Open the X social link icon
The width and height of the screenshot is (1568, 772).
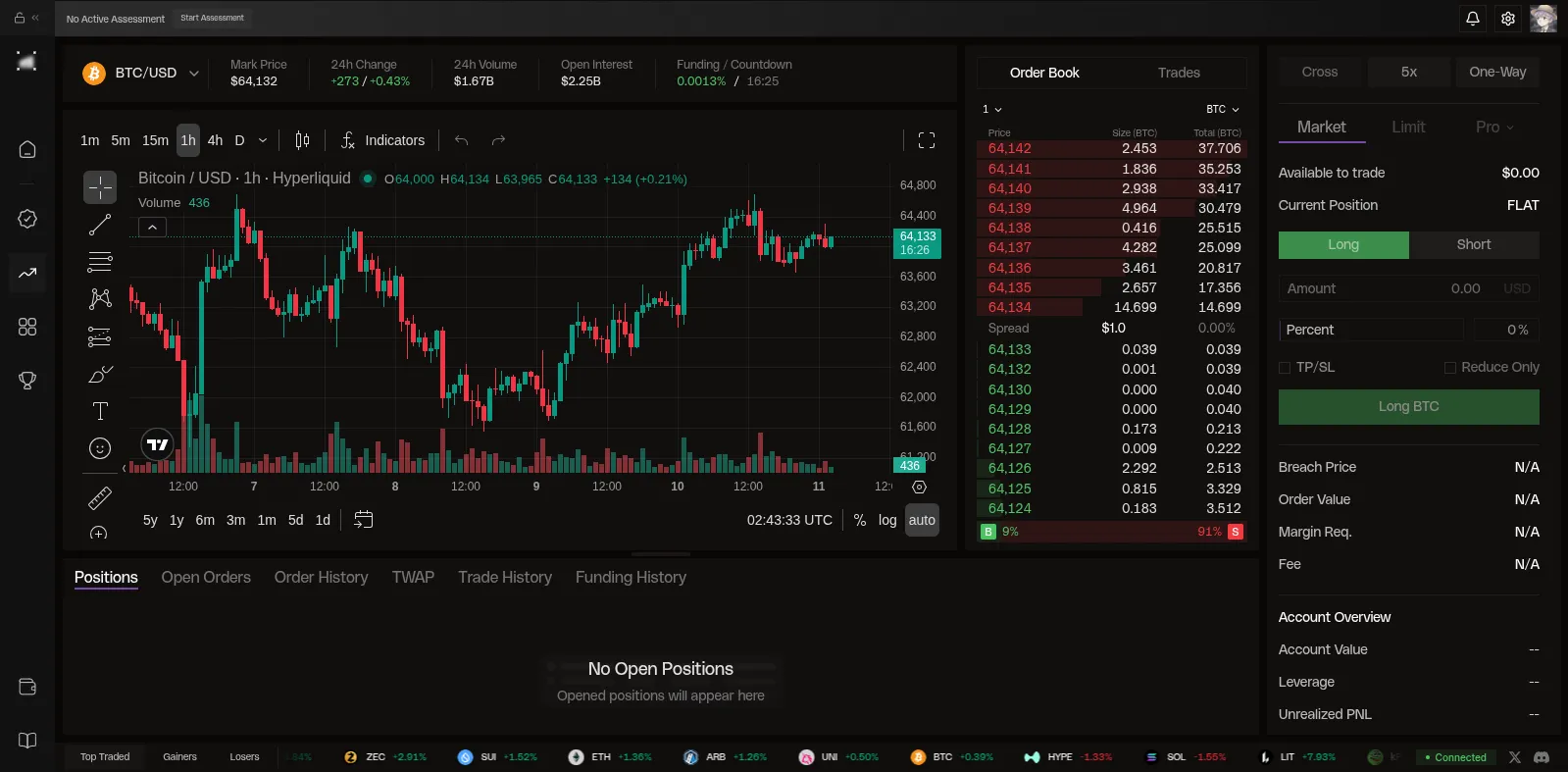click(1515, 757)
